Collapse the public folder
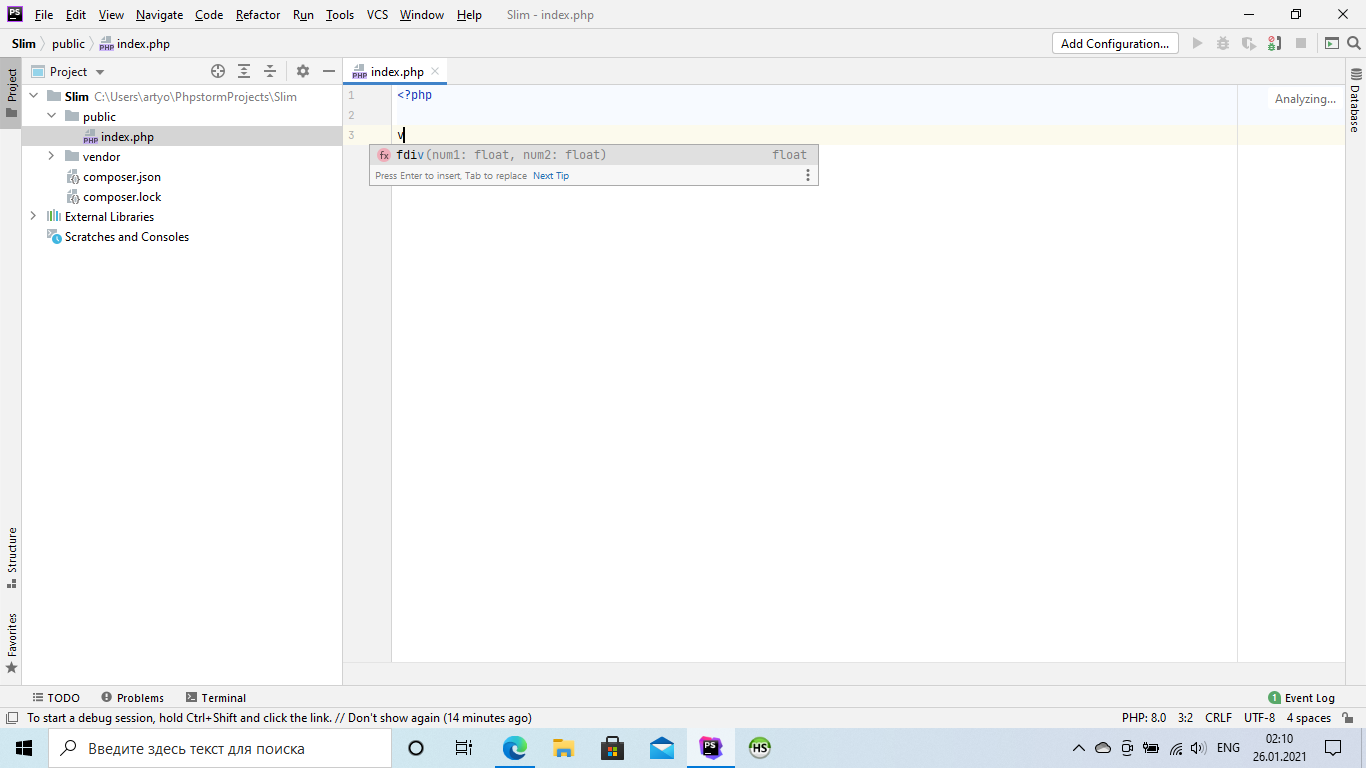The image size is (1366, 768). [52, 116]
